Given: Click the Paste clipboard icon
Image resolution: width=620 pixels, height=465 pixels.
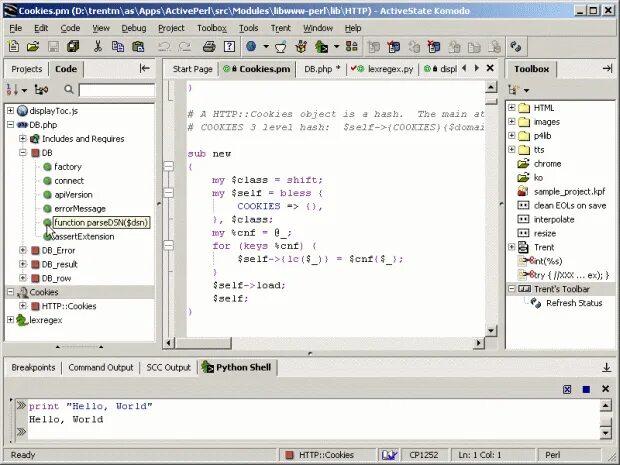Looking at the screenshot, I should 138,47.
